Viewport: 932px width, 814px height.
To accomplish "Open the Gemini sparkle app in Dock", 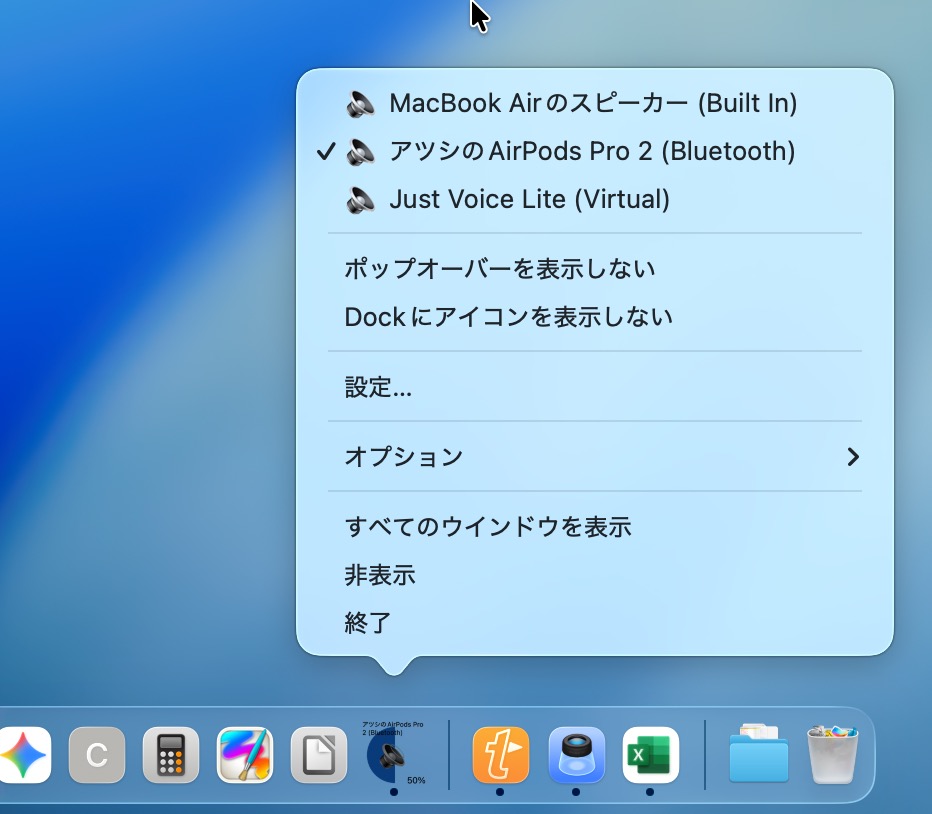I will [x=22, y=755].
